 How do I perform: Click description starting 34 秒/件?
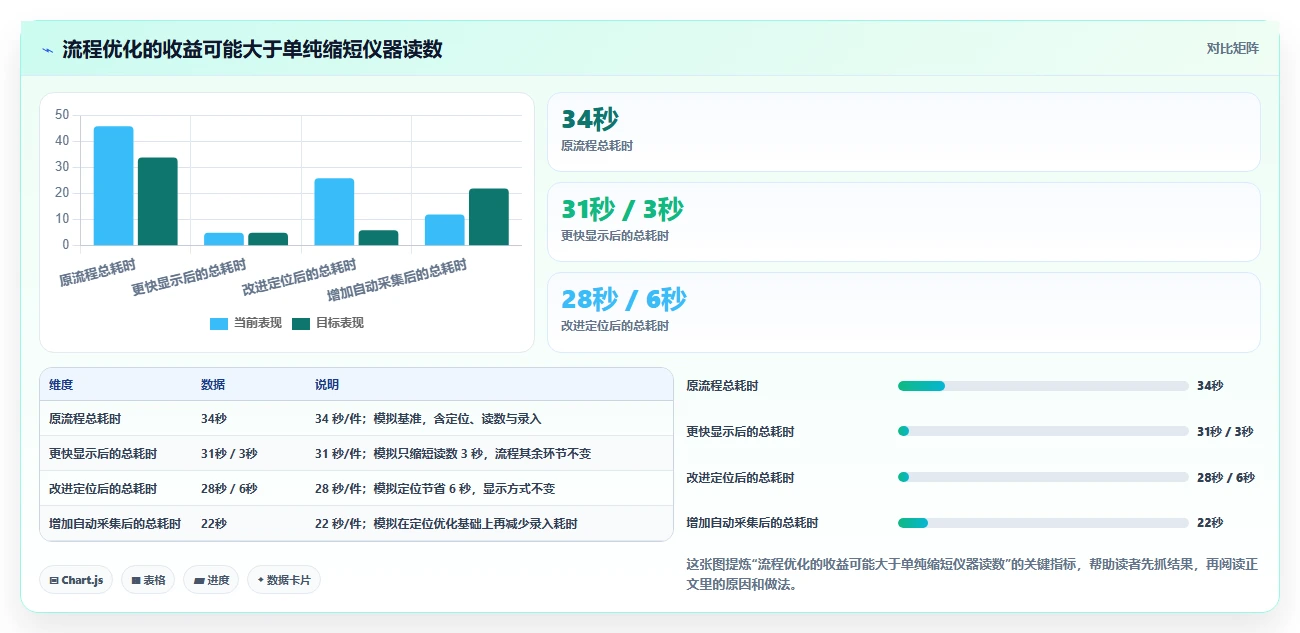pos(428,419)
